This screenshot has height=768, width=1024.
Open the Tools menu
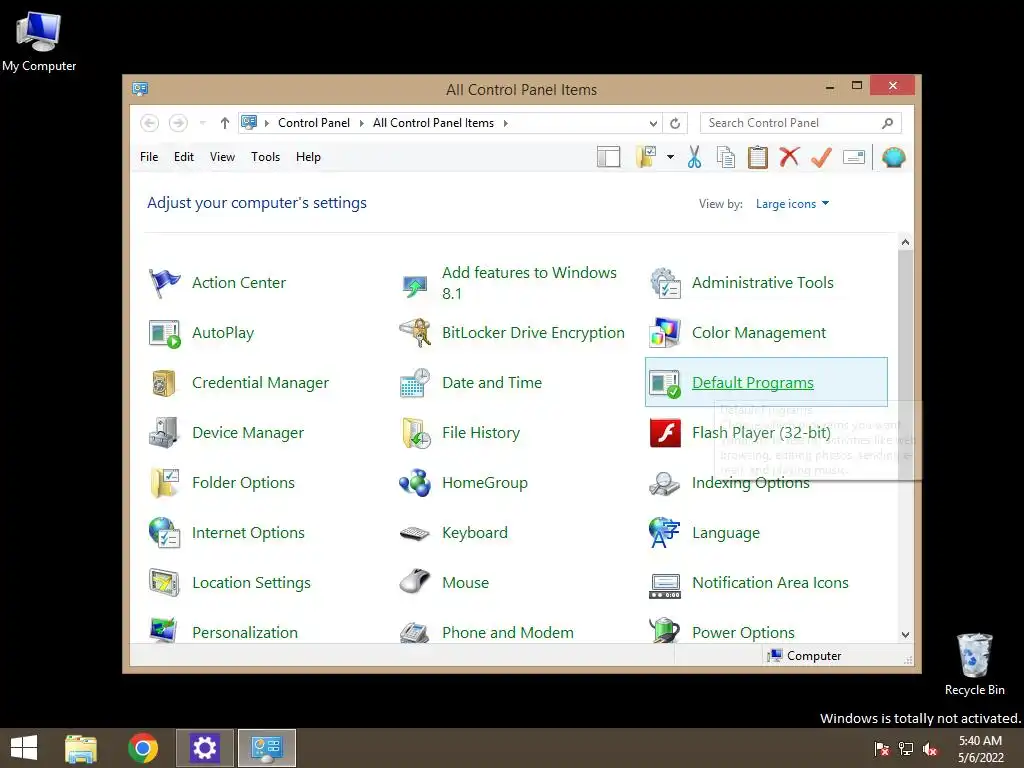tap(265, 157)
